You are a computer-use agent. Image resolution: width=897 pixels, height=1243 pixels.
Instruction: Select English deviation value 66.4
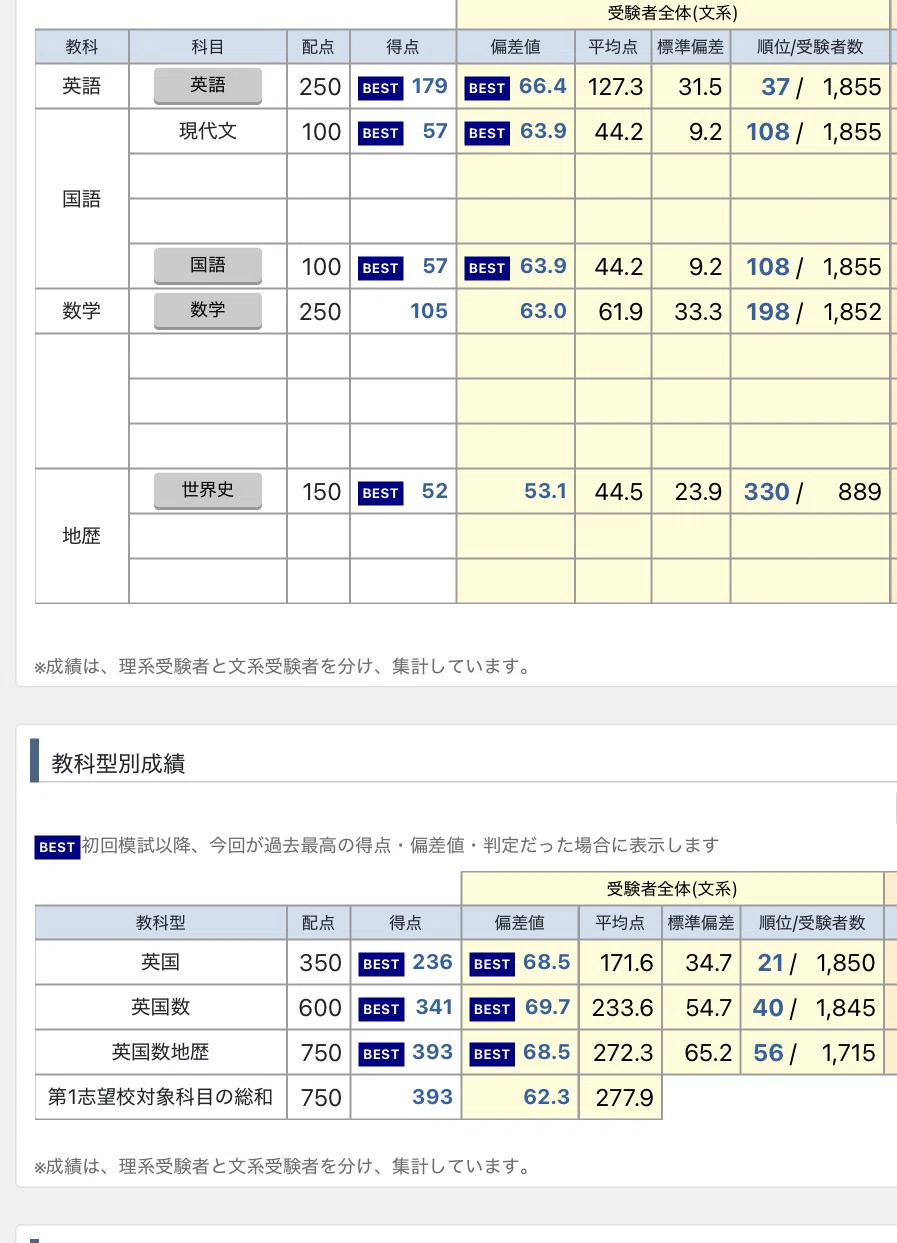coord(543,86)
